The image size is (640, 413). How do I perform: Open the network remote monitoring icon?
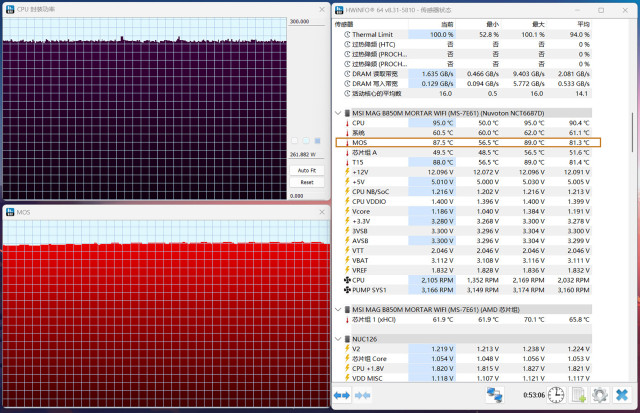[x=494, y=395]
